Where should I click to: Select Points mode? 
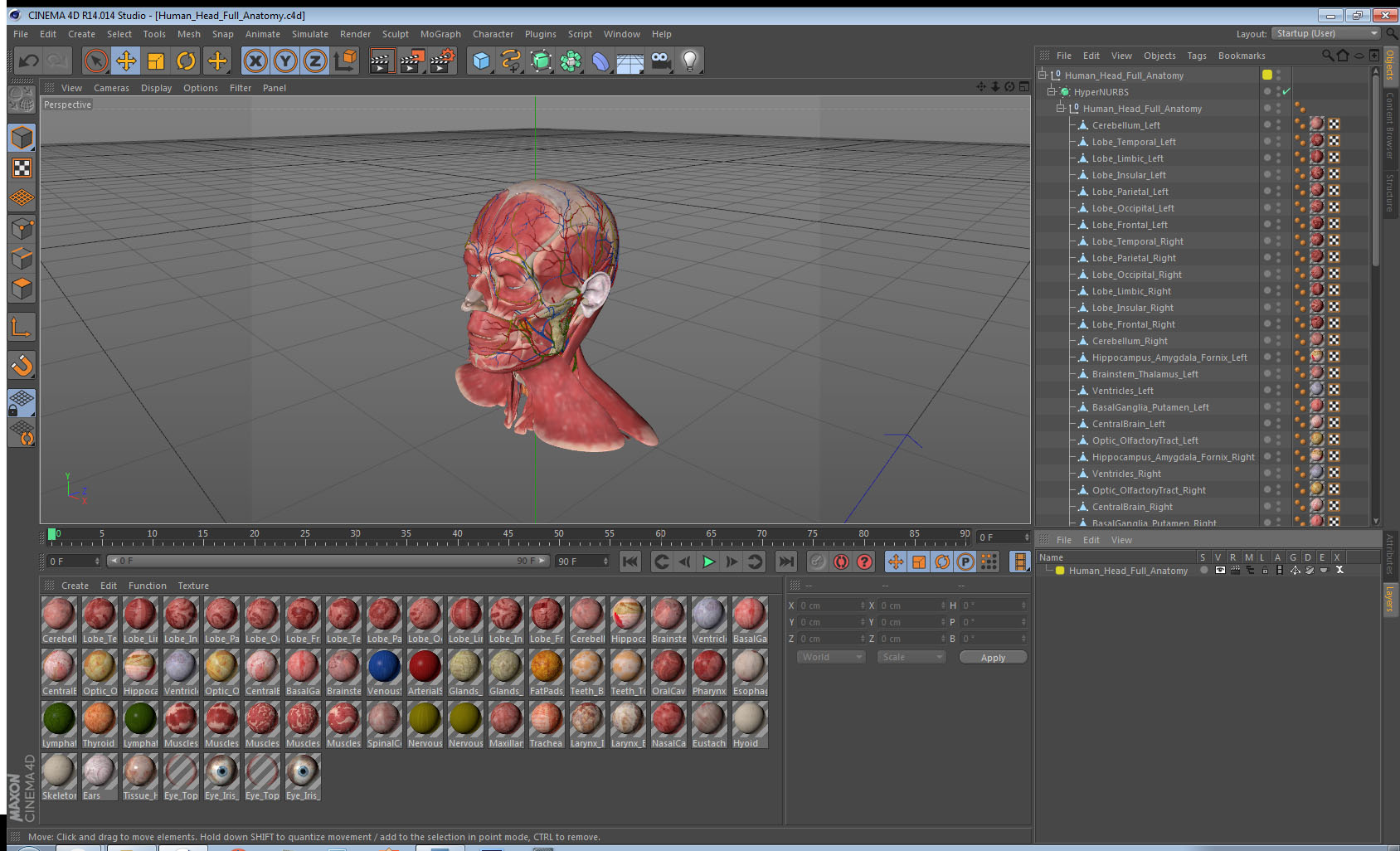click(x=22, y=228)
